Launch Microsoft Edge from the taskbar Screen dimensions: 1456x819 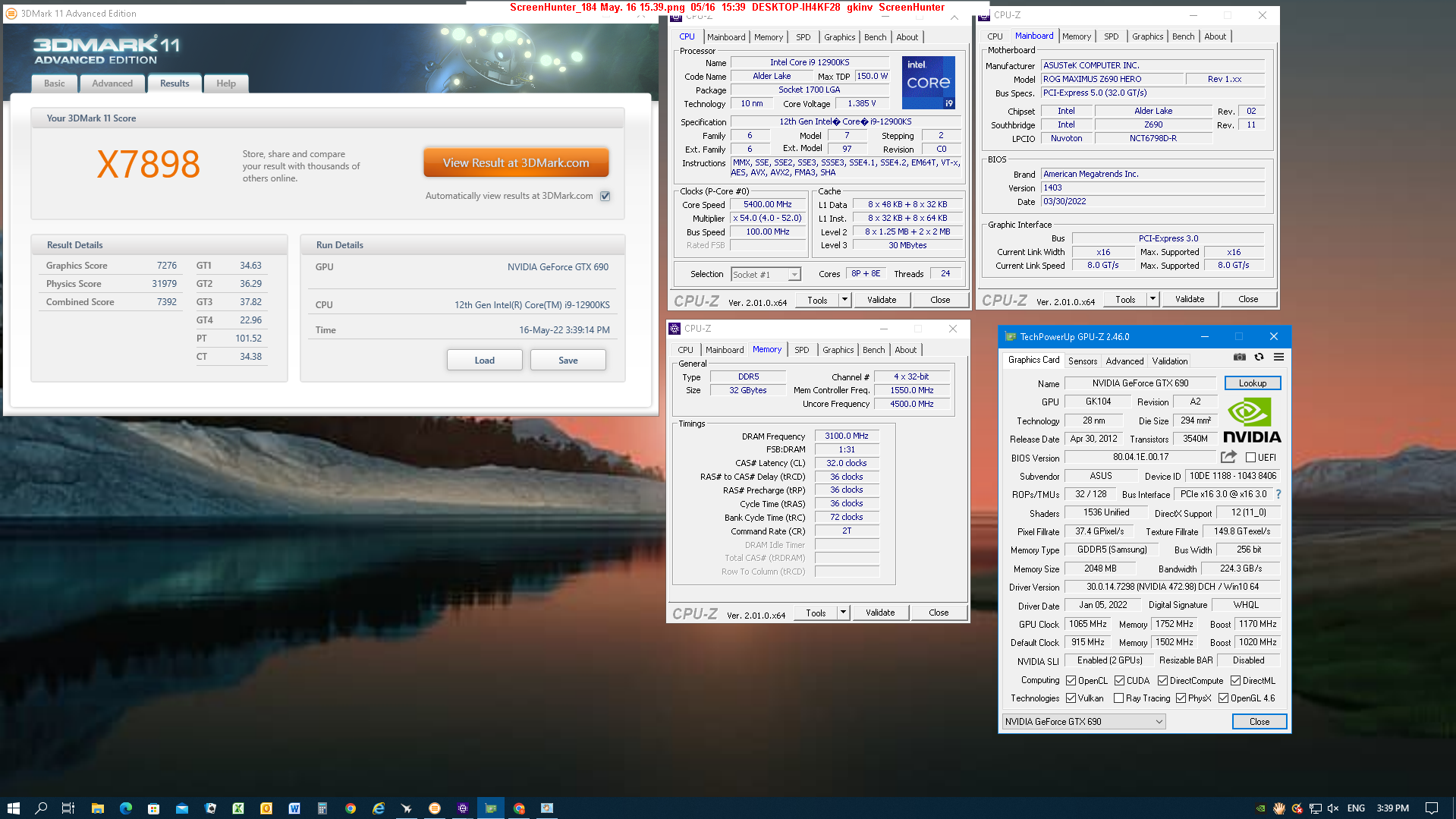125,808
